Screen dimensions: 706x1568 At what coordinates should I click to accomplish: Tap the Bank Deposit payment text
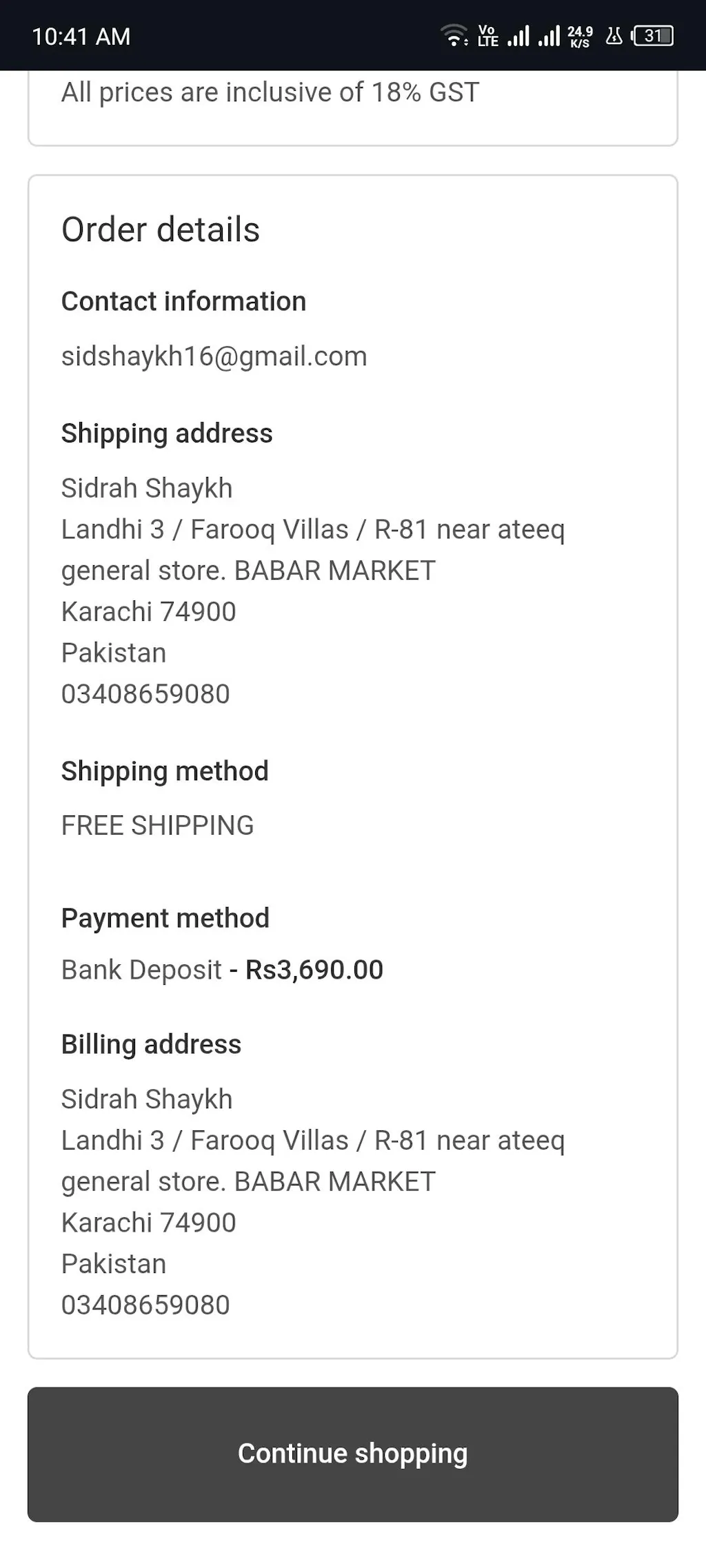(x=141, y=970)
